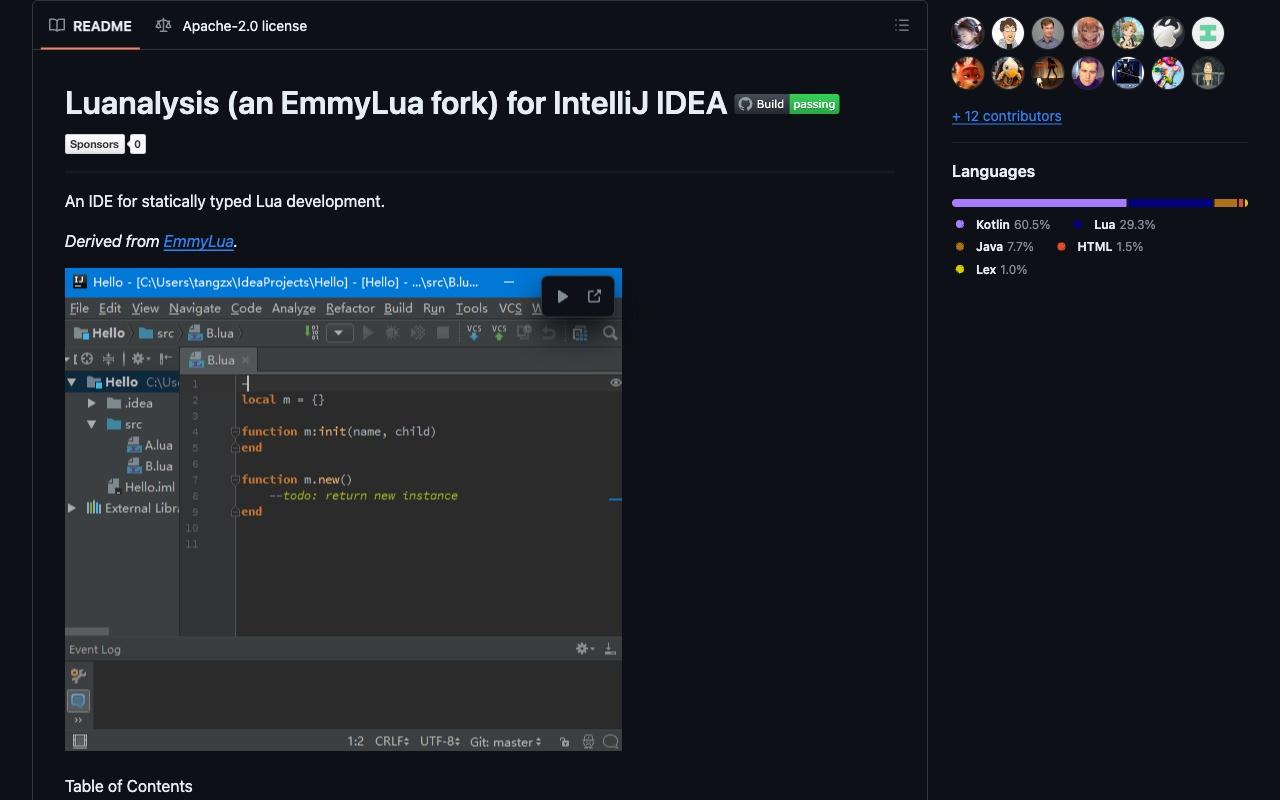Screen dimensions: 1280x800
Task: Open the Tools menu in the IDE screenshot
Action: [x=471, y=308]
